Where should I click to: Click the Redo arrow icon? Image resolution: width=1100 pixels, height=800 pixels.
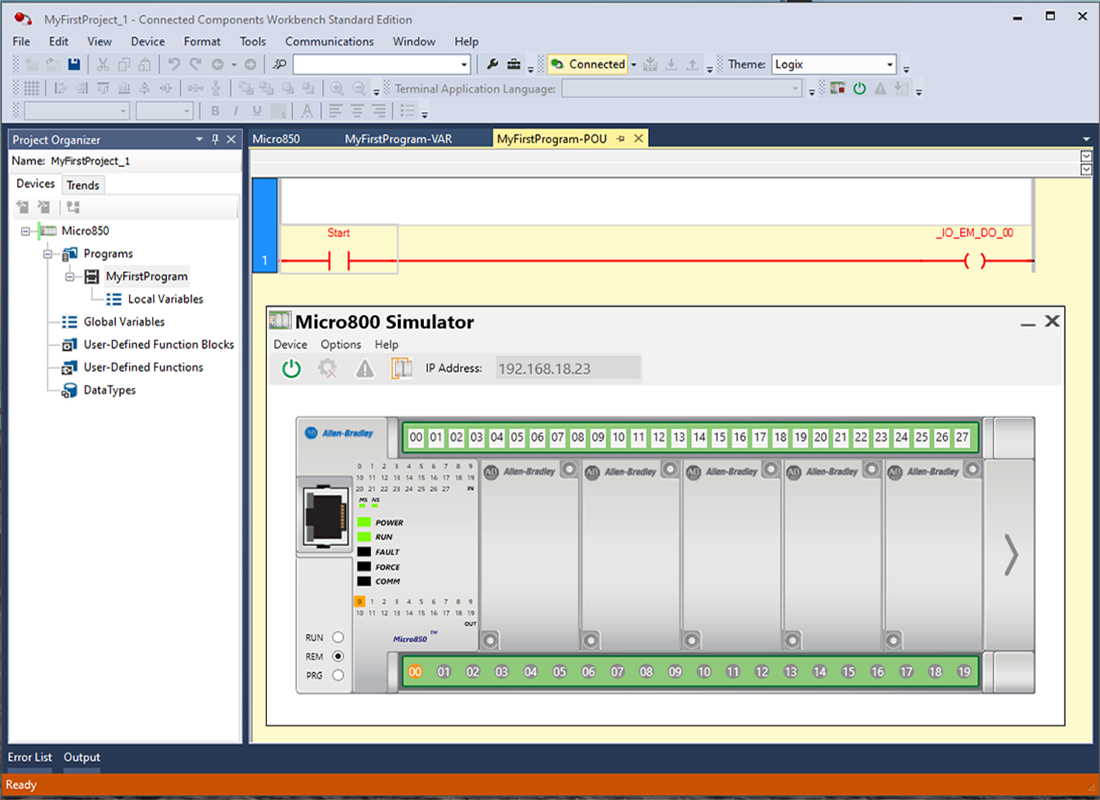click(196, 65)
